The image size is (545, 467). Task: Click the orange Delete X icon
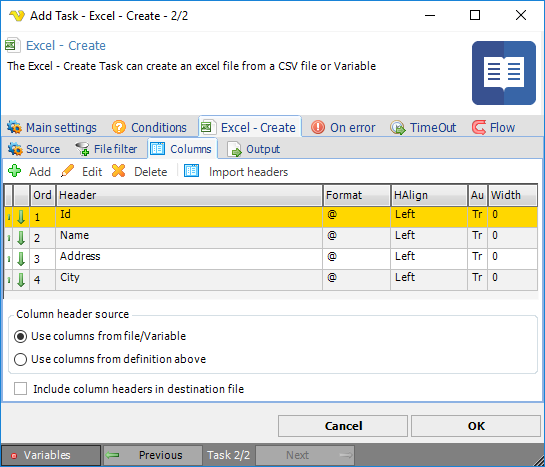pos(119,171)
